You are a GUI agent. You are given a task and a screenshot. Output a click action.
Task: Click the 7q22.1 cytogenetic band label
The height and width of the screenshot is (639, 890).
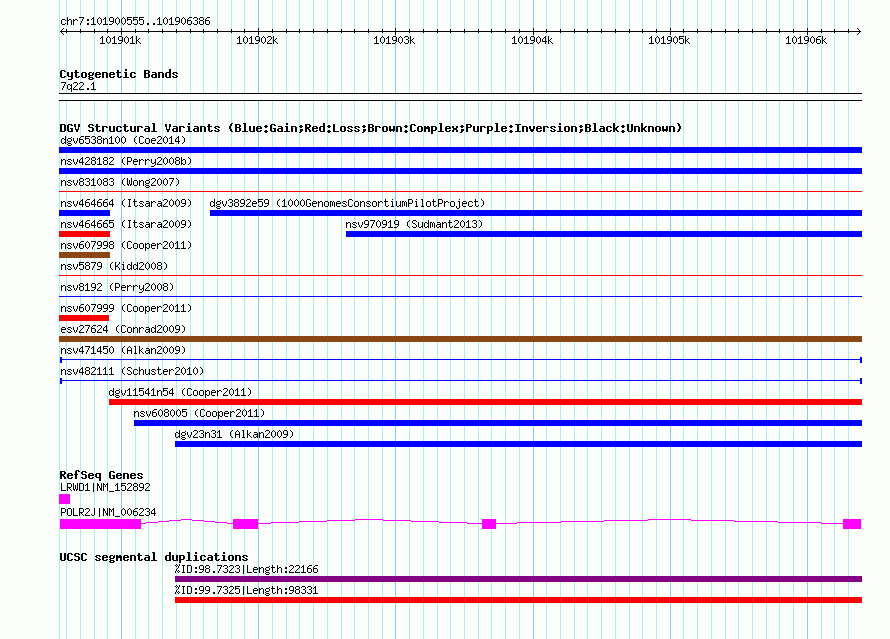coord(78,87)
